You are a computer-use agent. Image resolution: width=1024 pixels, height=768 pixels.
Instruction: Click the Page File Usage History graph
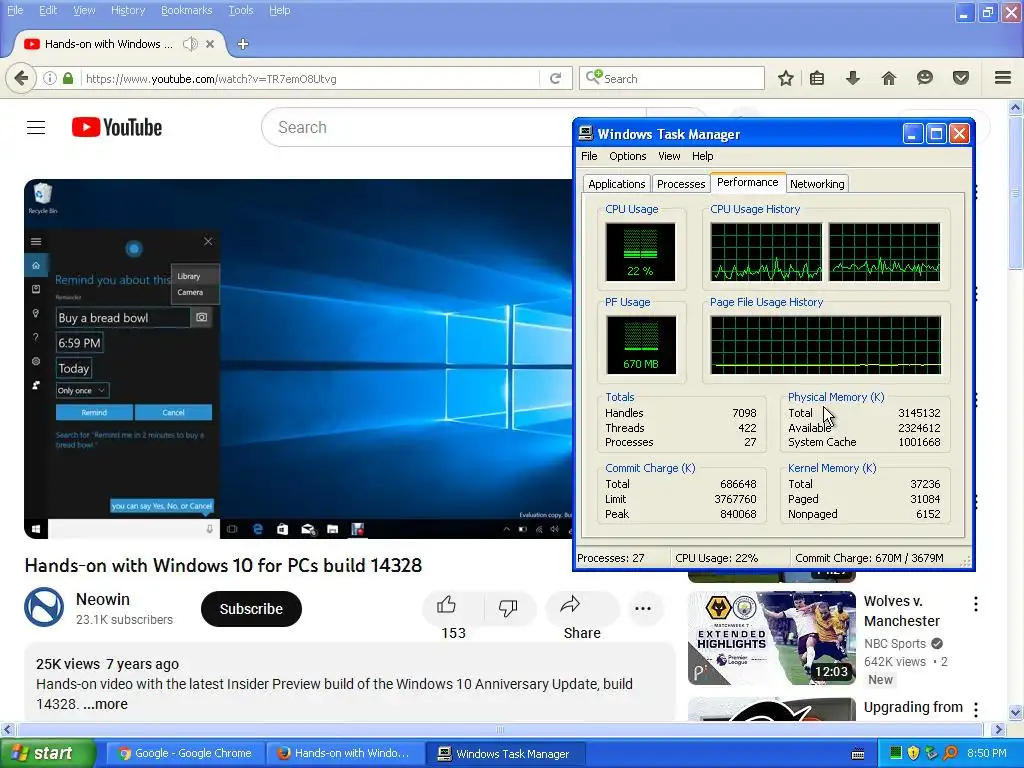[825, 345]
